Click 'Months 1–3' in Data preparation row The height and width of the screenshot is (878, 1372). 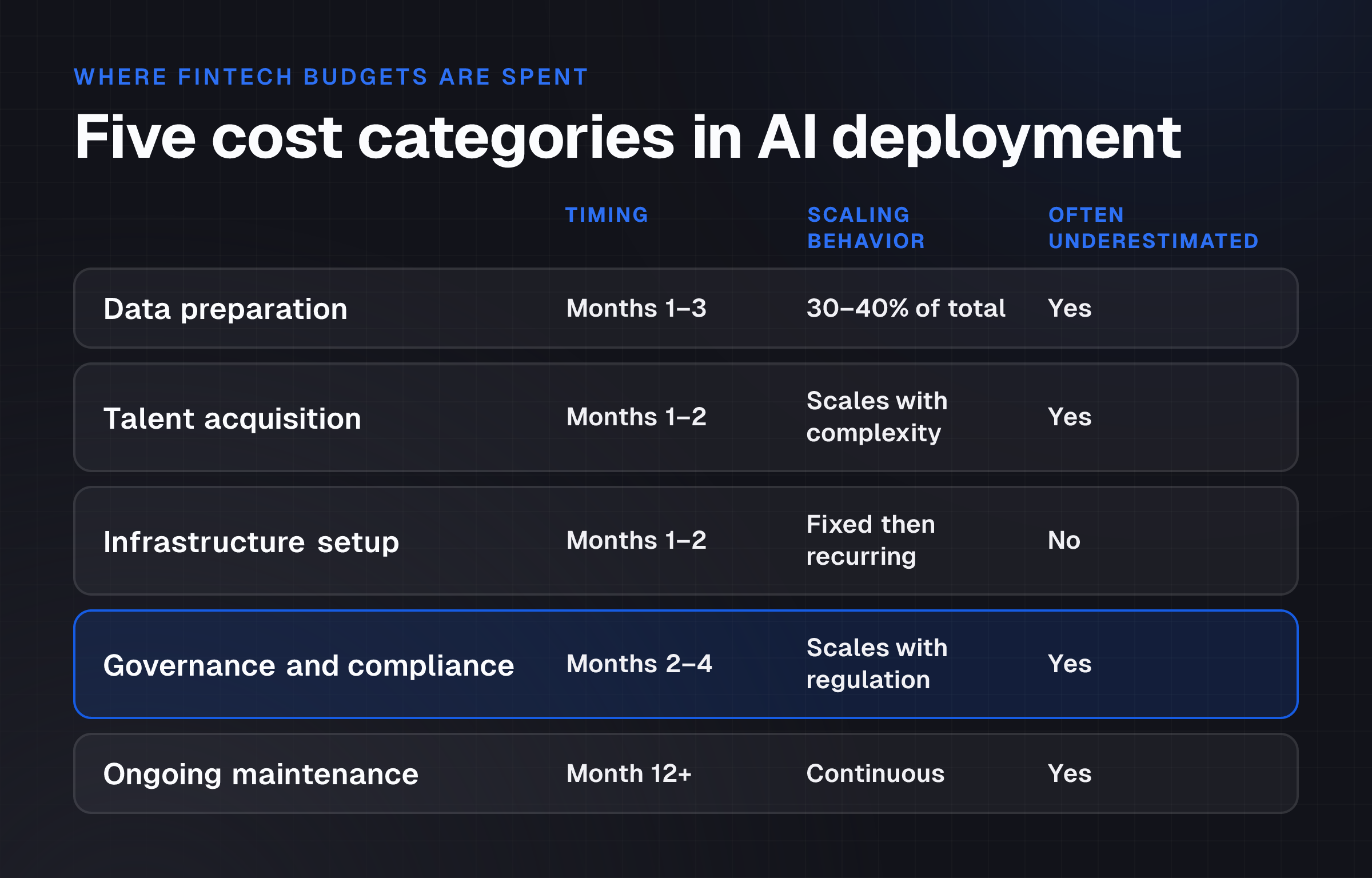(x=636, y=308)
